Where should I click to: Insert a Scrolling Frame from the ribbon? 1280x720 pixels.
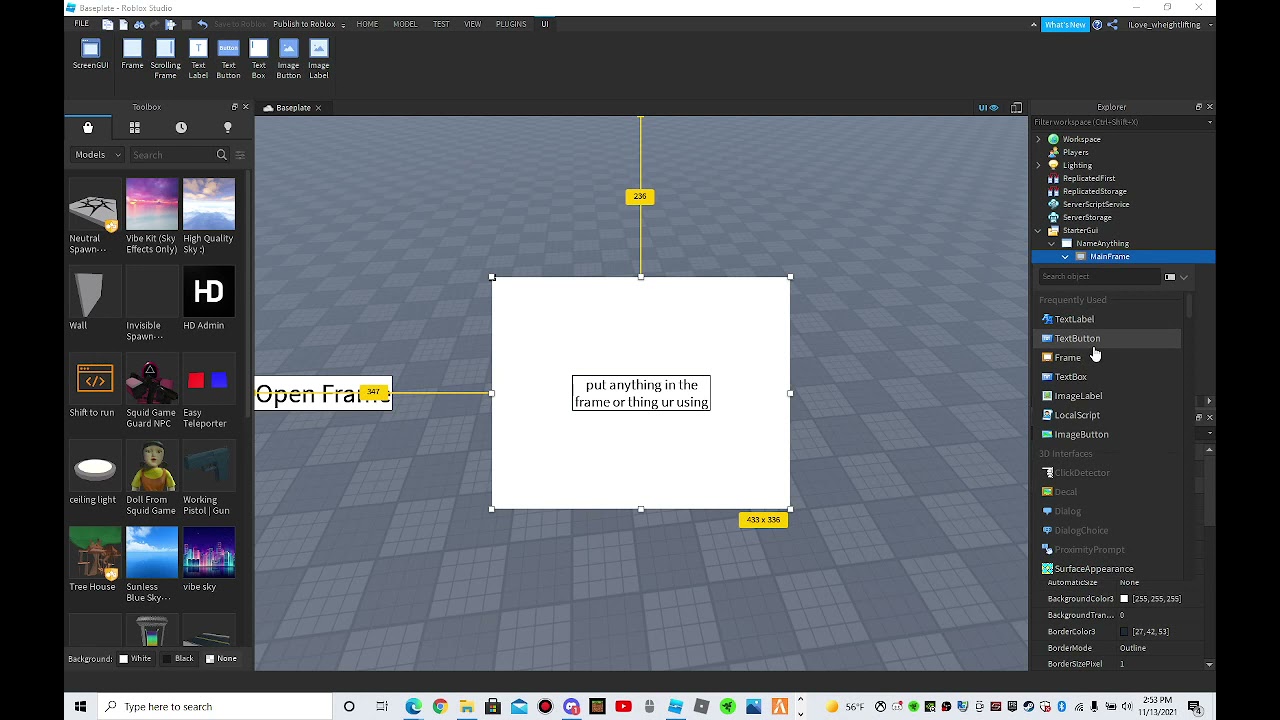coord(165,59)
